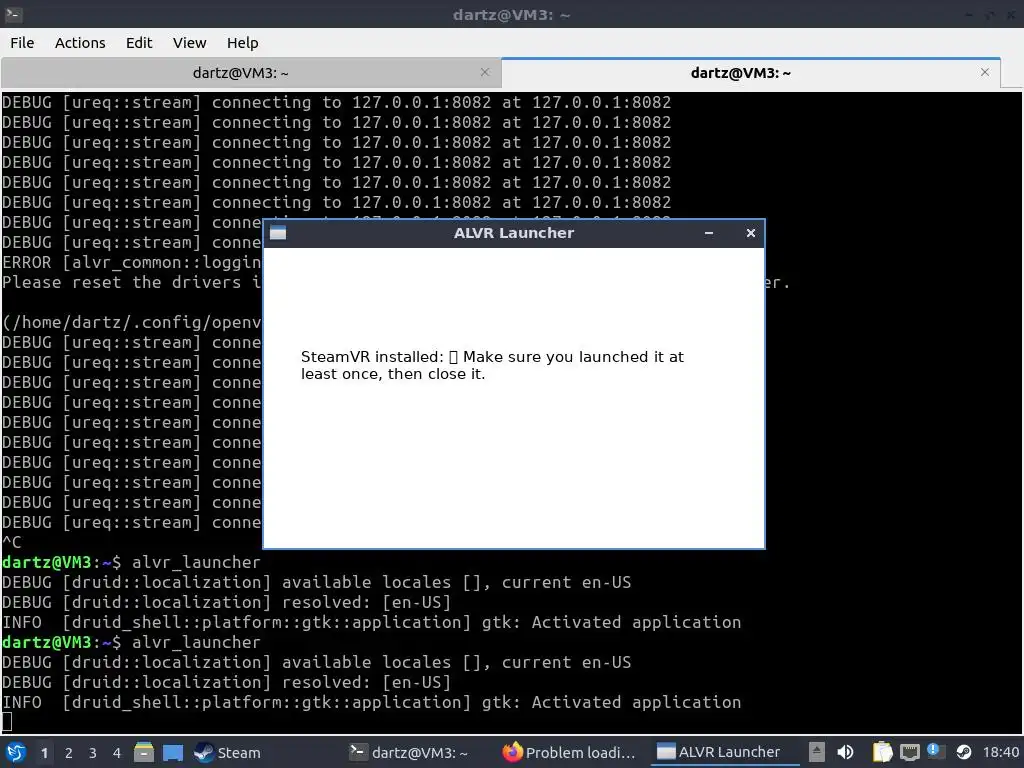The image size is (1024, 768).
Task: Click the first 'alvr_launcher' command text
Action: tap(196, 562)
